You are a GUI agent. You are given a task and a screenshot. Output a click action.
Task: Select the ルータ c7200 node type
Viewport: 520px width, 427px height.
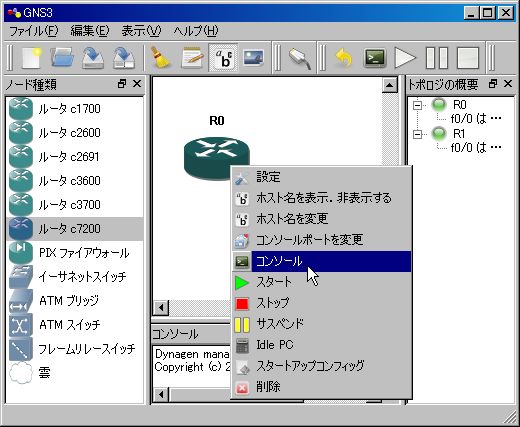click(x=75, y=229)
